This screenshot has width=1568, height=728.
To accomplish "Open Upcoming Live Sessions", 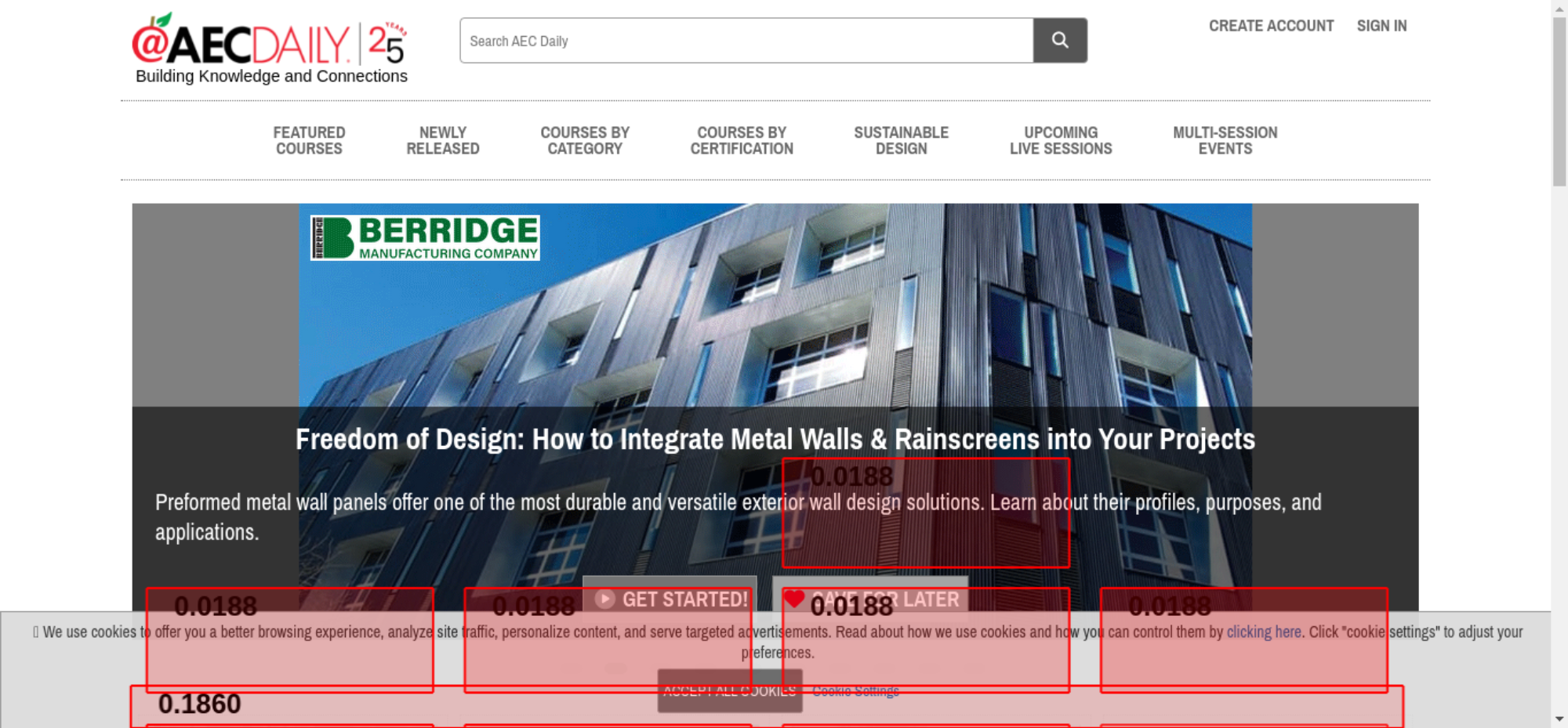I will pyautogui.click(x=1061, y=141).
